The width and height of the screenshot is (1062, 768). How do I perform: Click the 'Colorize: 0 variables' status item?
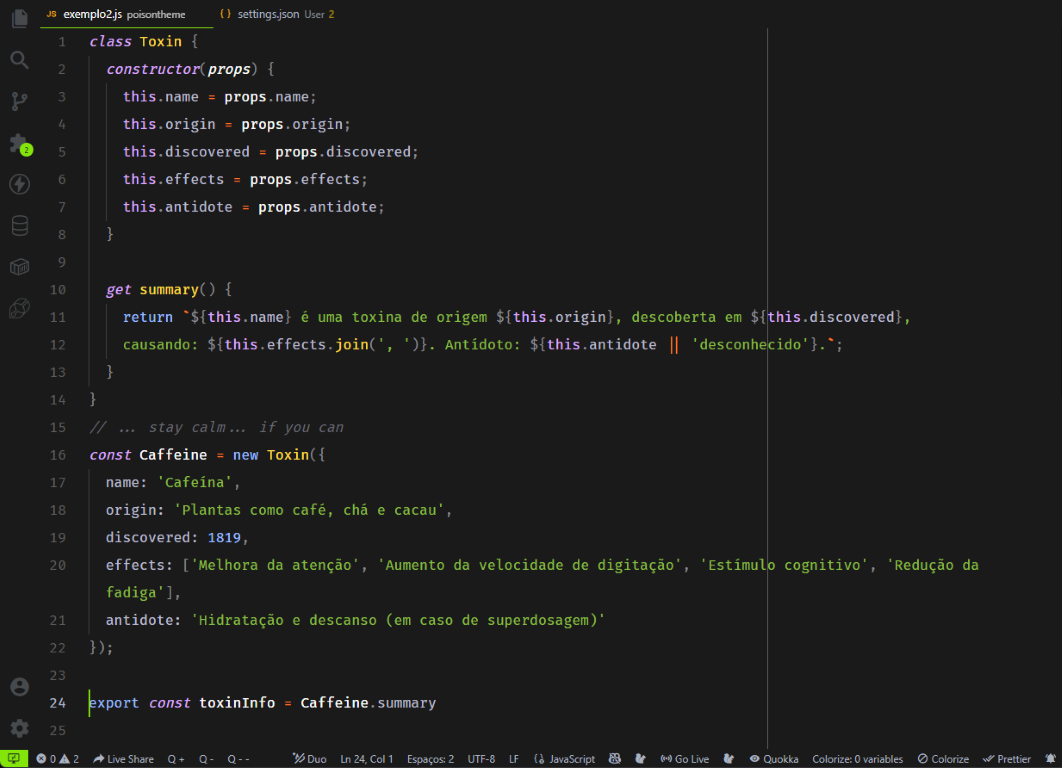coord(857,759)
